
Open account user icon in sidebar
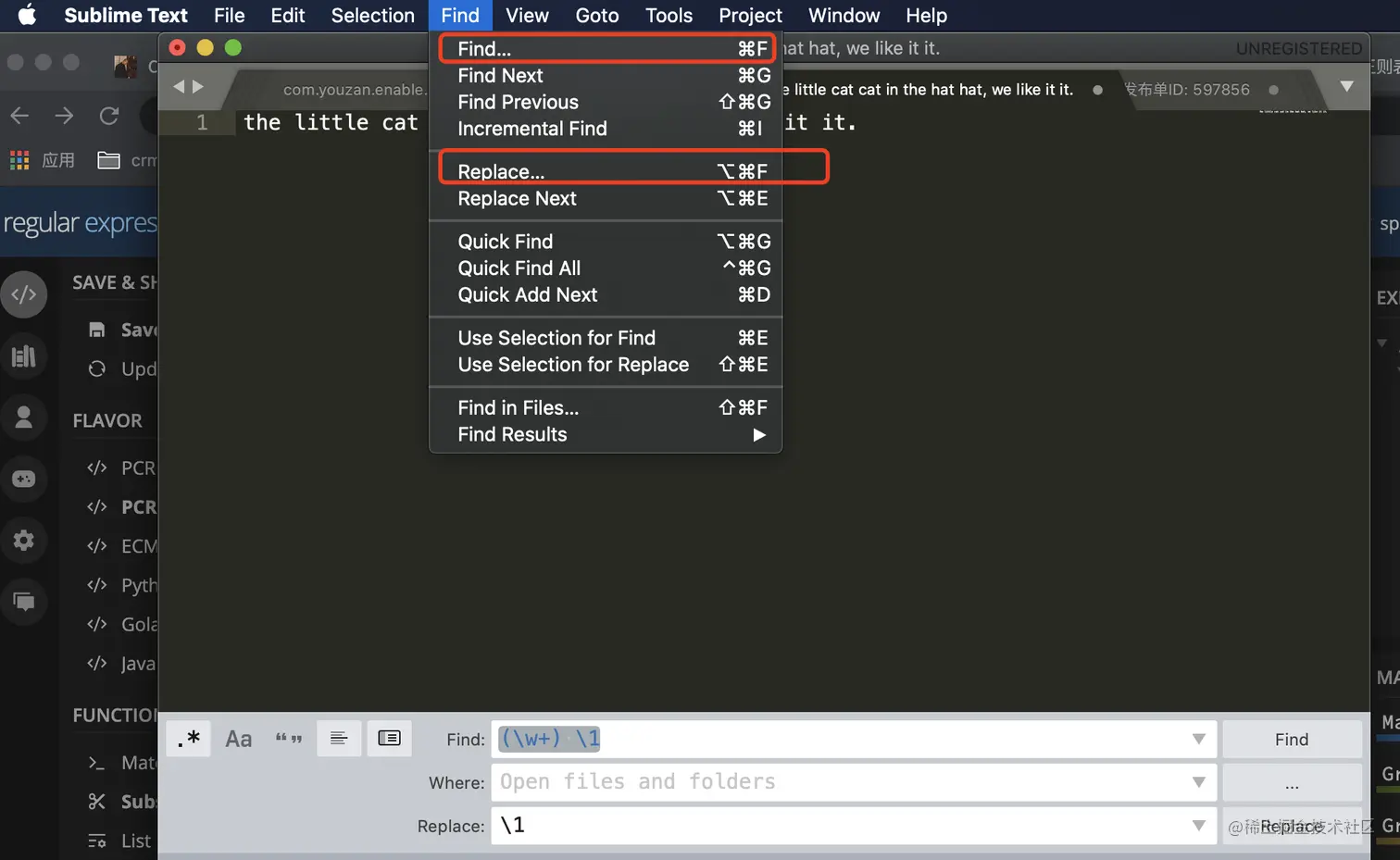[24, 418]
